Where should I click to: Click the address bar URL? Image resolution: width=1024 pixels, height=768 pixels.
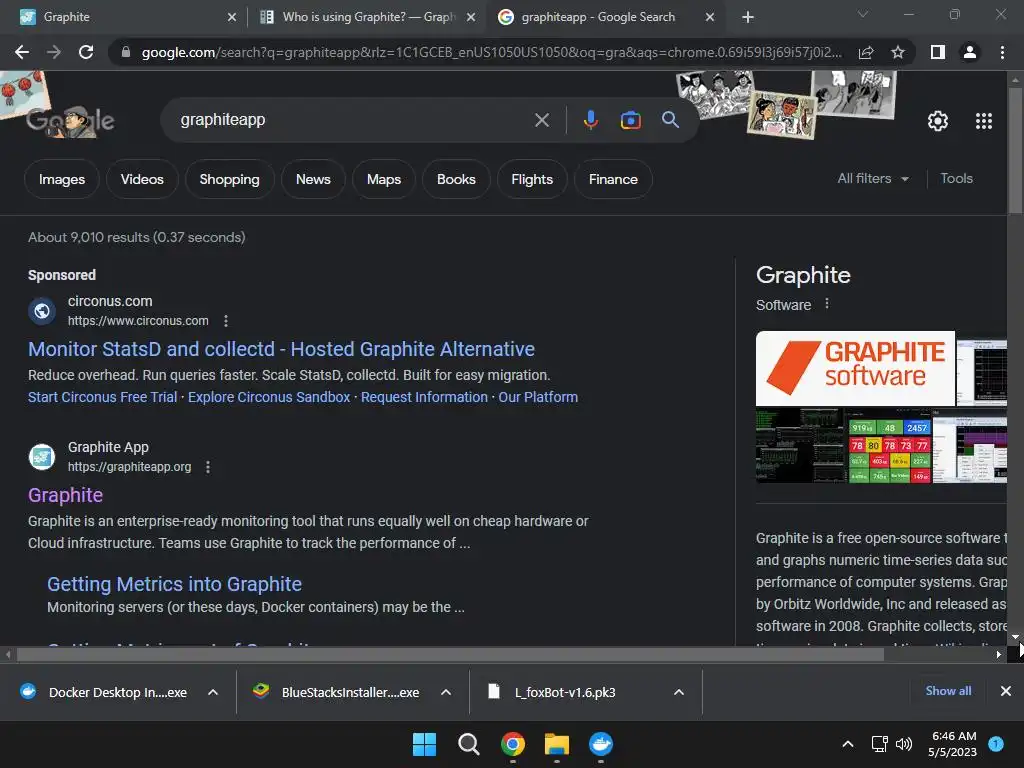click(491, 52)
